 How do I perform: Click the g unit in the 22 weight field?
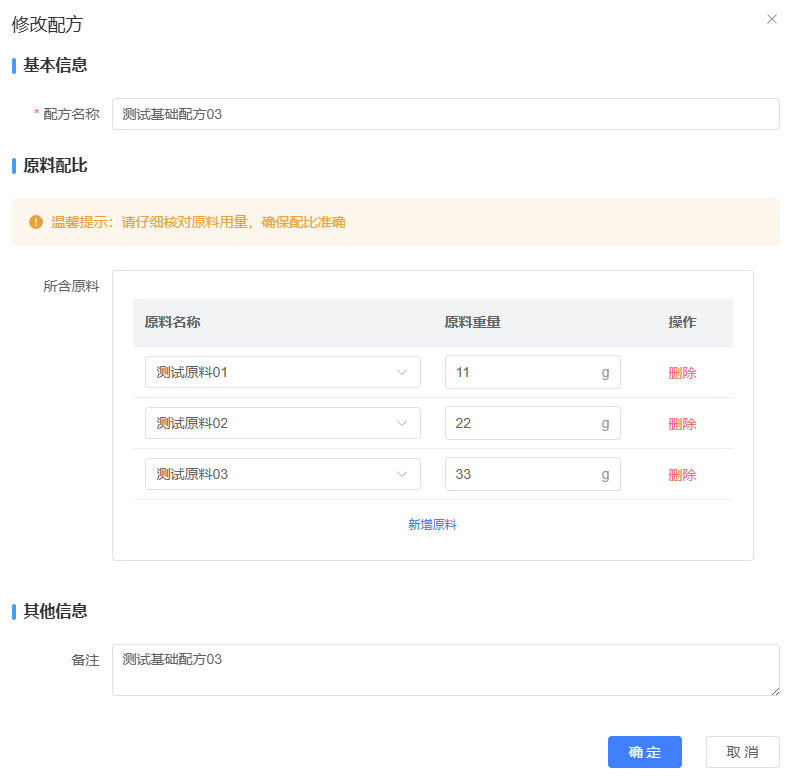(605, 424)
